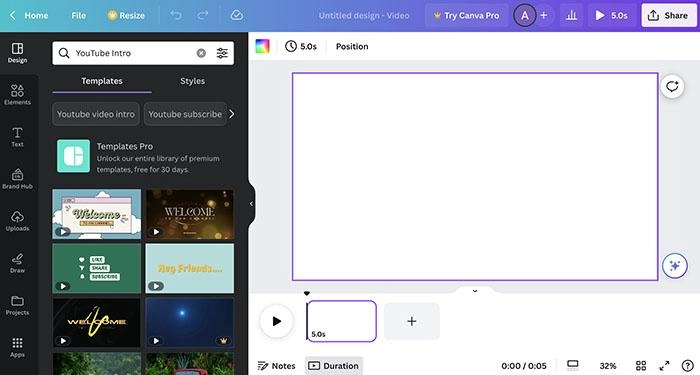Click the comment refresh icon beside canvas
700x375 pixels.
pos(672,86)
